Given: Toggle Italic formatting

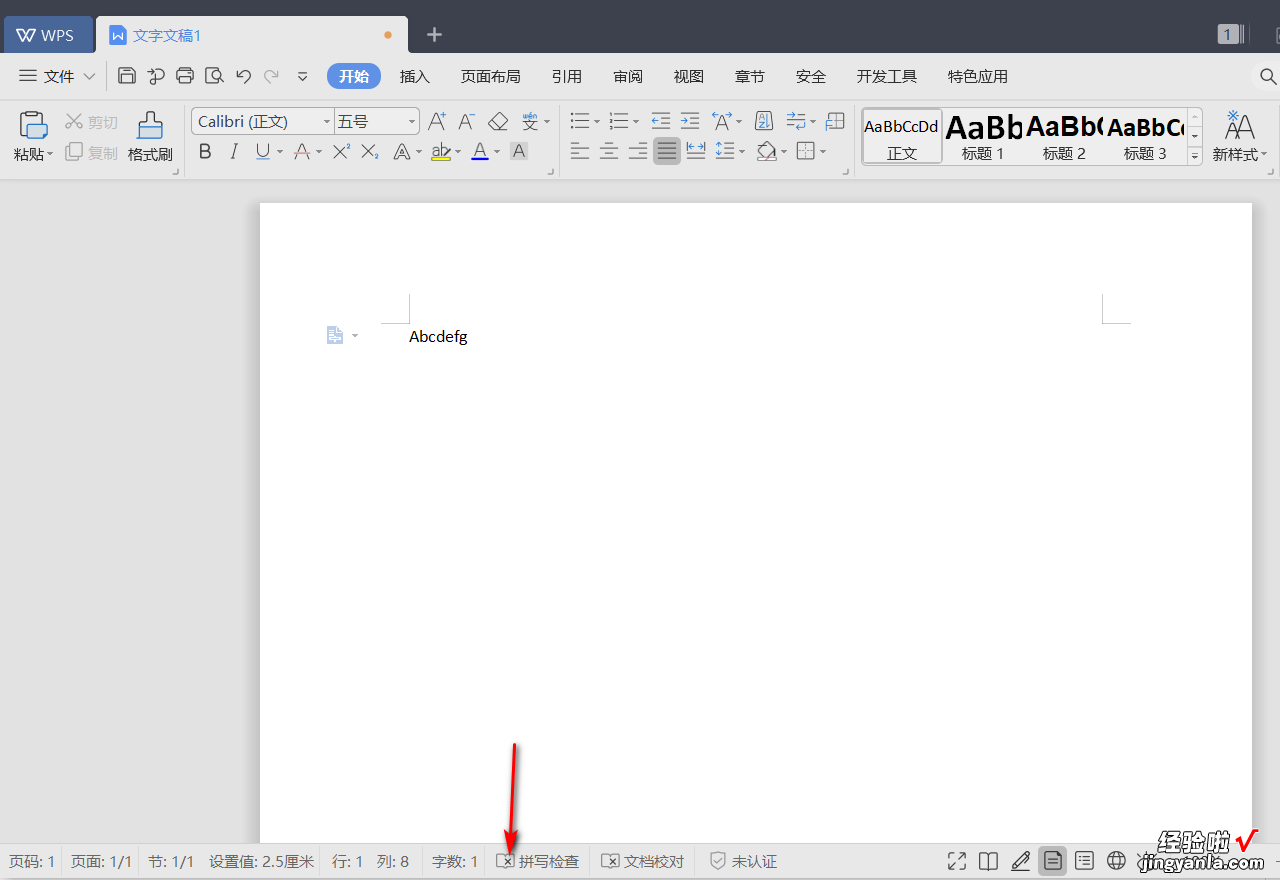Looking at the screenshot, I should point(234,152).
